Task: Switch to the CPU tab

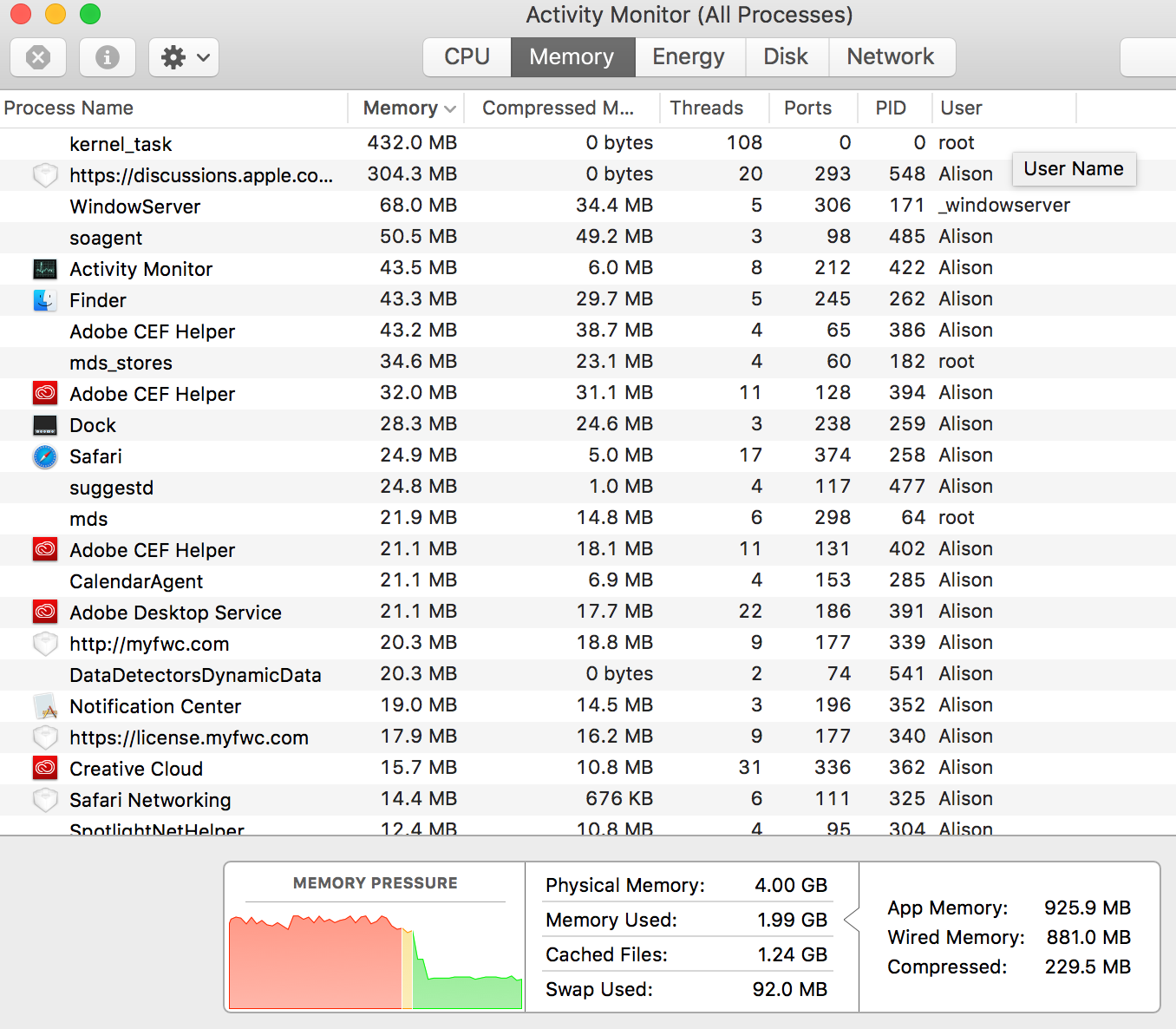Action: pos(467,57)
